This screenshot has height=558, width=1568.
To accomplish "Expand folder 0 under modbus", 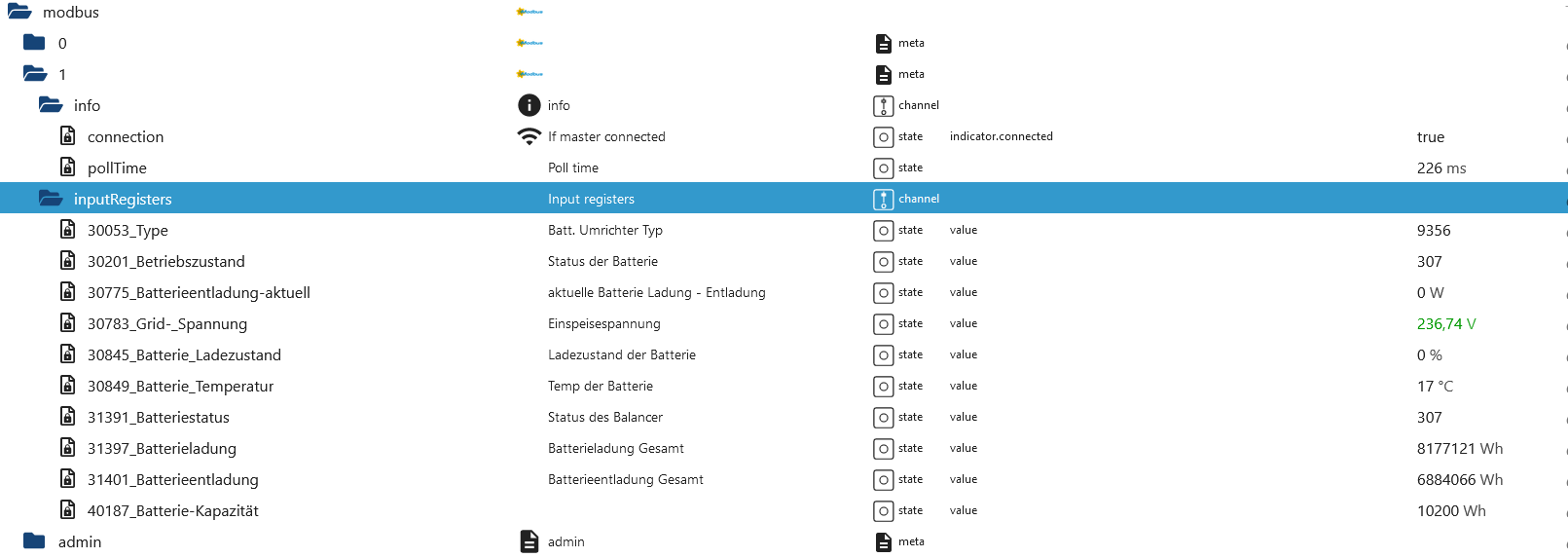I will [x=34, y=42].
